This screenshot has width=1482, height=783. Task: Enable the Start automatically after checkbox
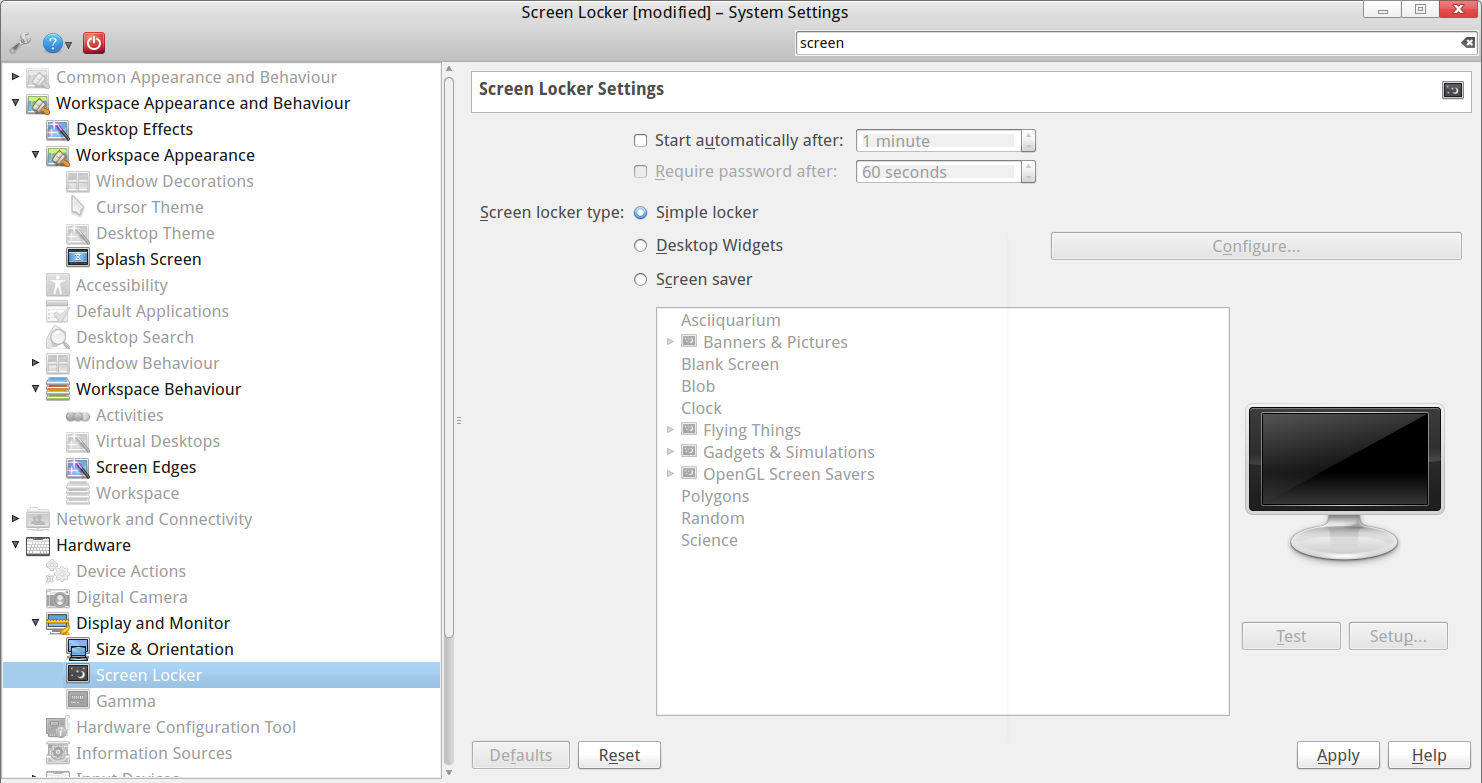click(x=641, y=141)
